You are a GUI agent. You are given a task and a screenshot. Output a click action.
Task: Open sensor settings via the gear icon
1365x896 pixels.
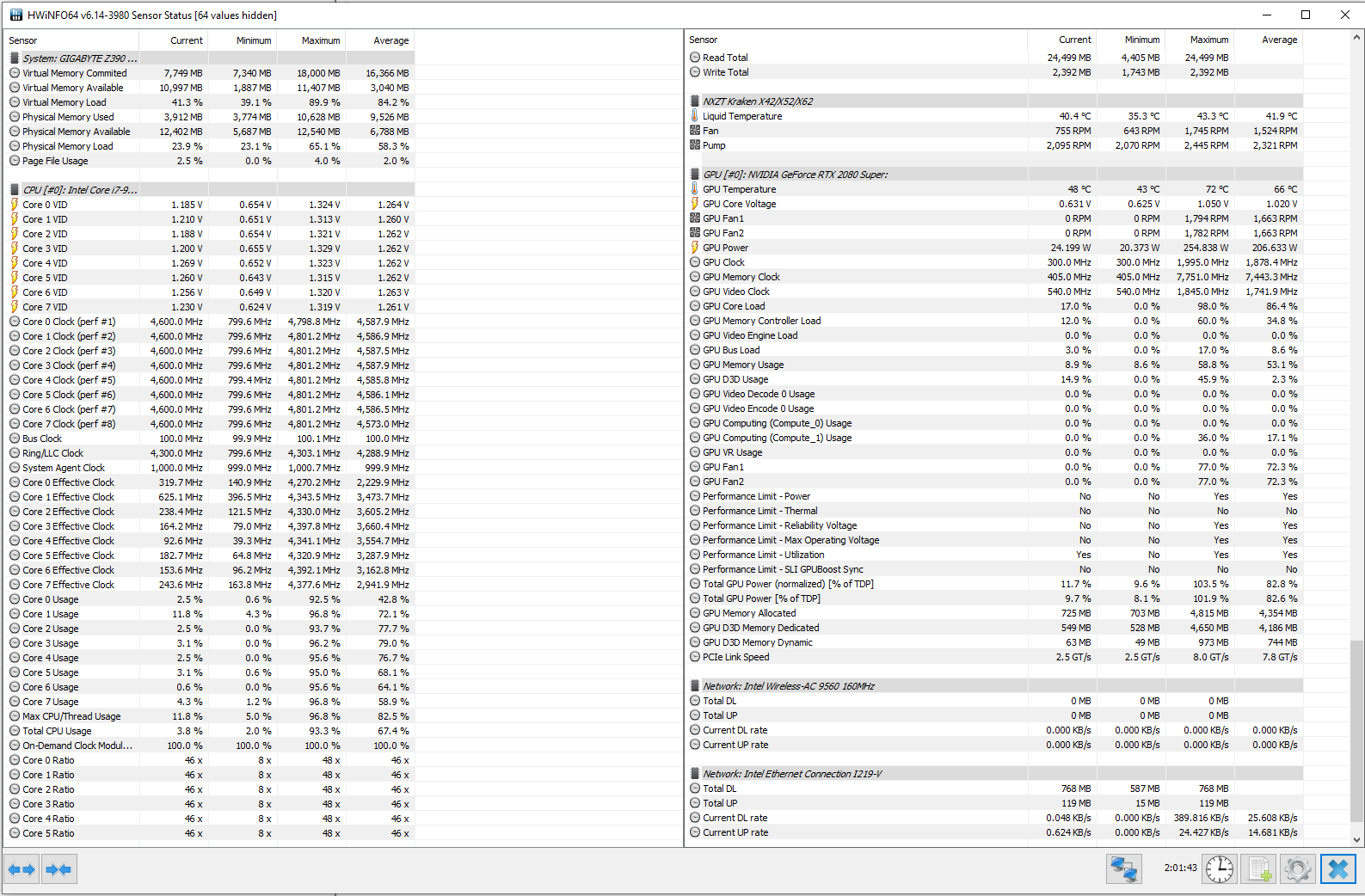tap(1298, 868)
